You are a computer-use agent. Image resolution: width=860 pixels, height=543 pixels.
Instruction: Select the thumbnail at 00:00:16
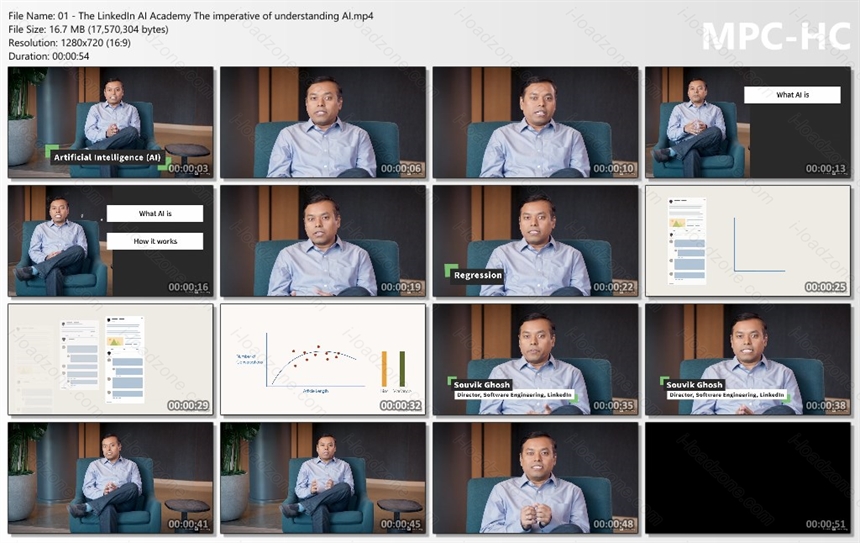[x=111, y=241]
